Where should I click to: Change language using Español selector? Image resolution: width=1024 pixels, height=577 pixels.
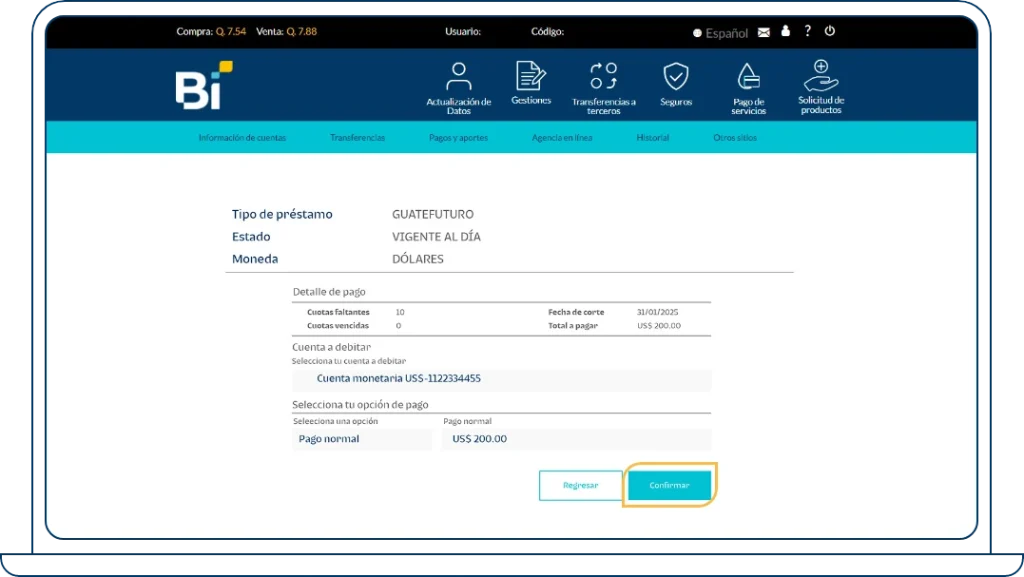coord(721,33)
